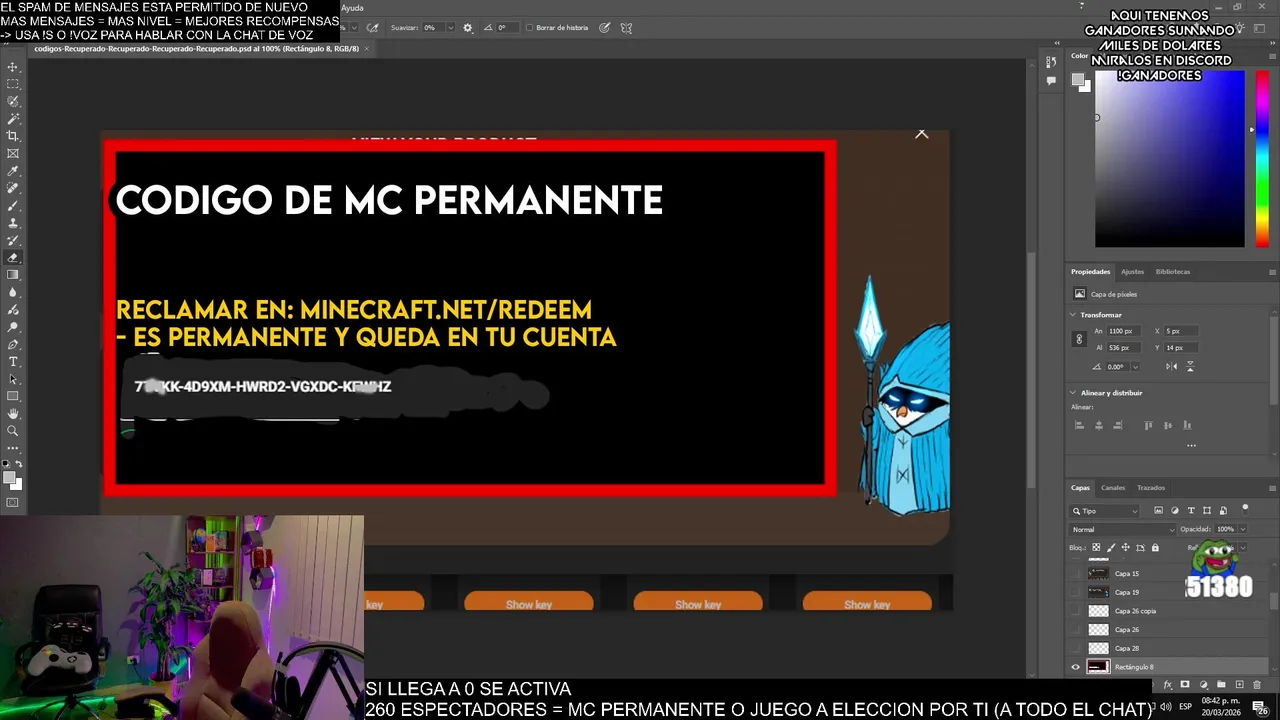
Task: Flip horizontally in Transformar section
Action: click(x=1171, y=366)
